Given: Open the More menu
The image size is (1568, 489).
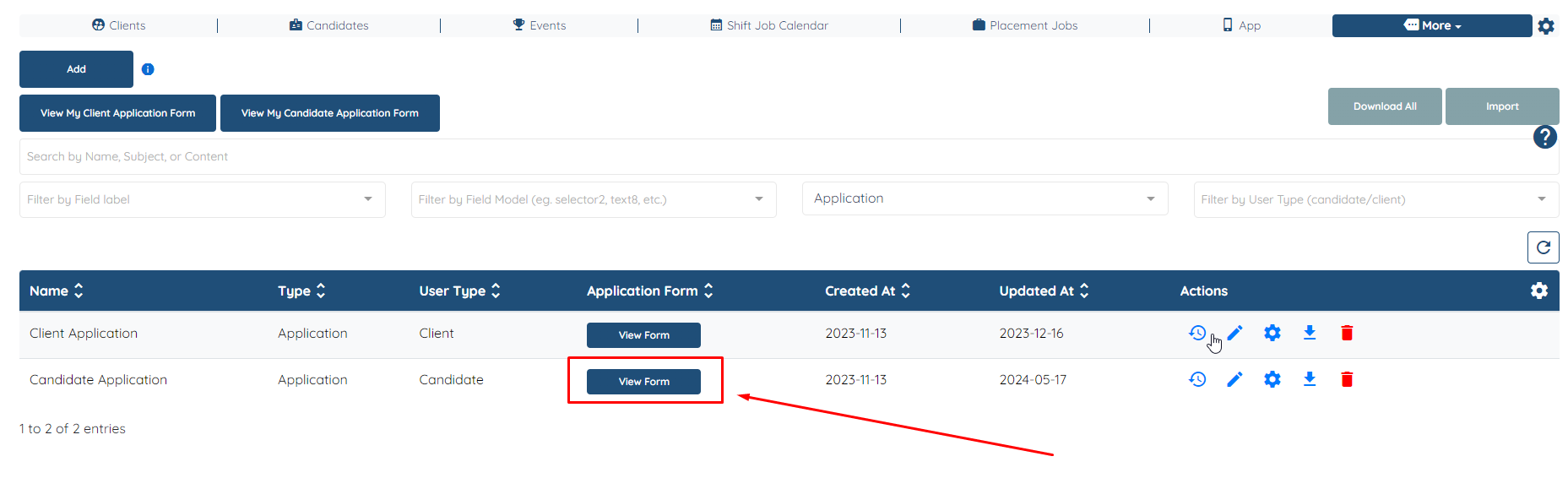Looking at the screenshot, I should point(1432,25).
